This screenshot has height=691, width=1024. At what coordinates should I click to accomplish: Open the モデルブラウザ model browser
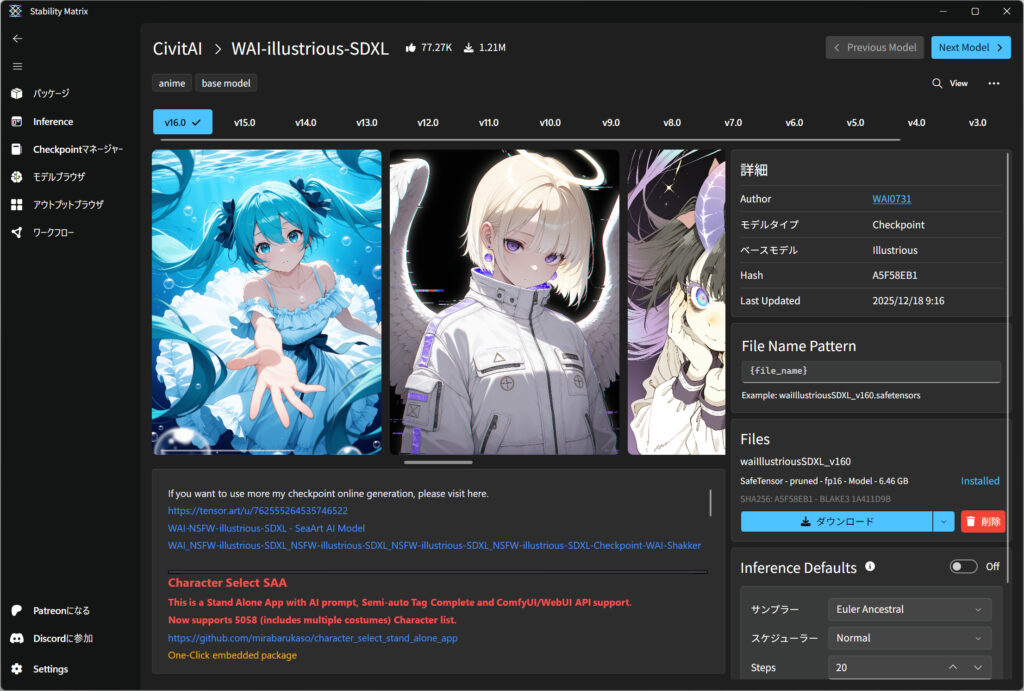[x=58, y=177]
